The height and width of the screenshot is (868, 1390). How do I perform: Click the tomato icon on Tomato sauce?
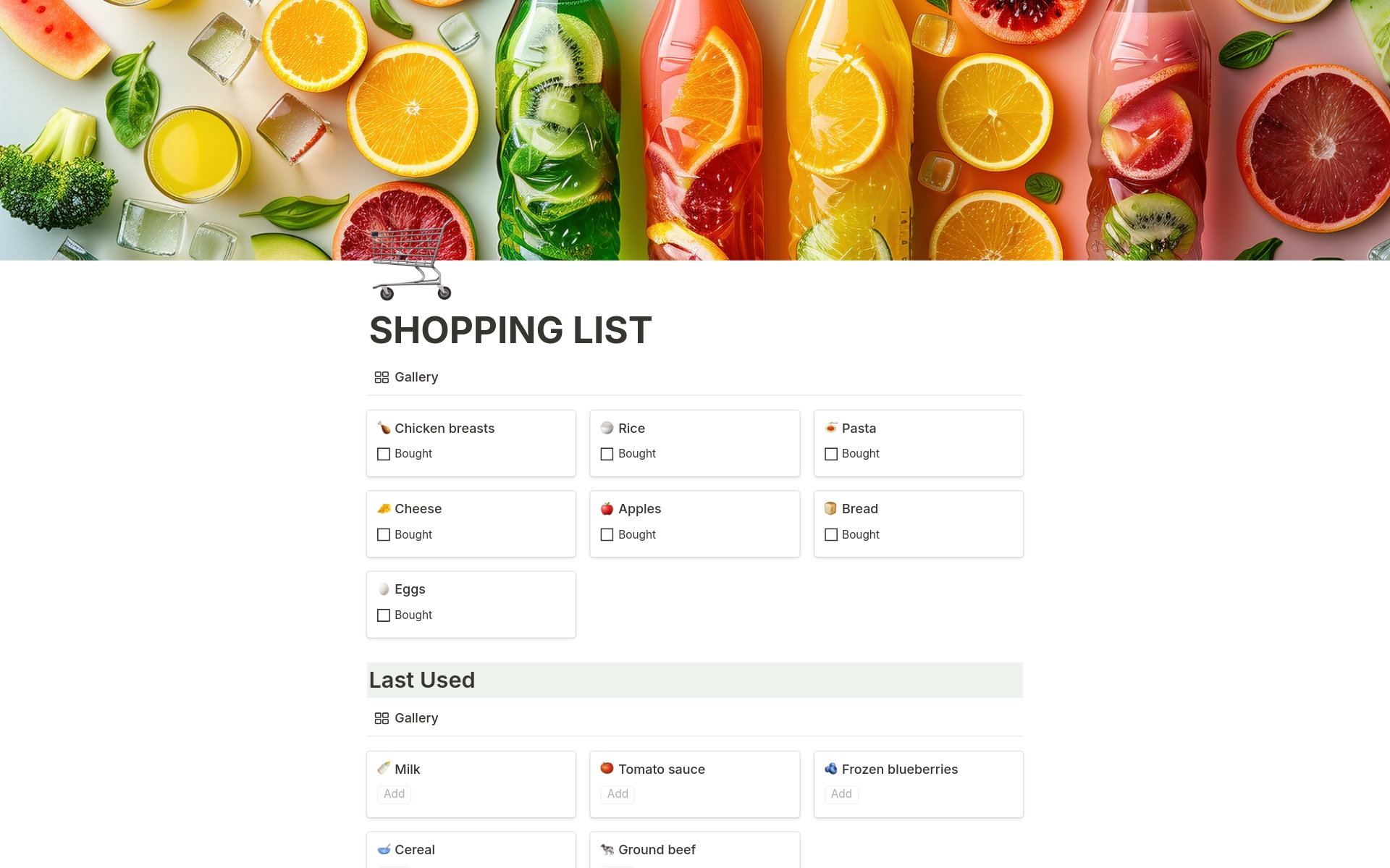point(607,769)
